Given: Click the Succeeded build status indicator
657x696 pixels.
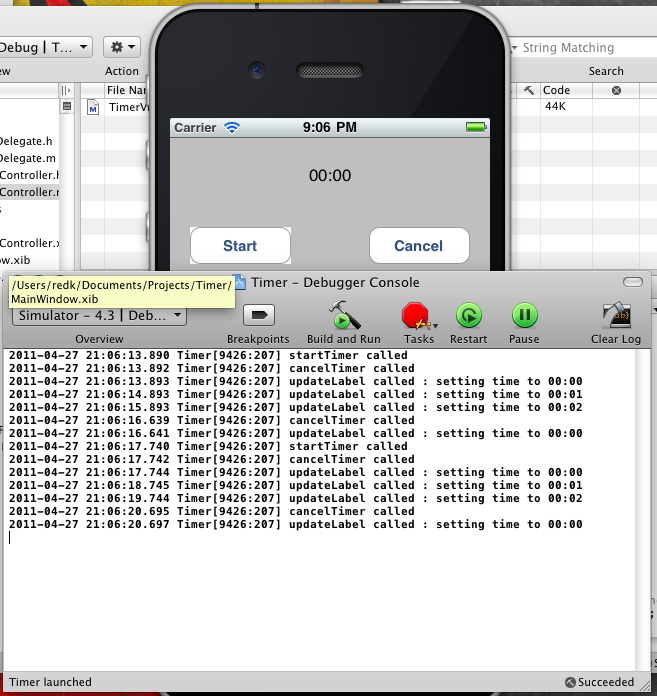Looking at the screenshot, I should [x=599, y=682].
